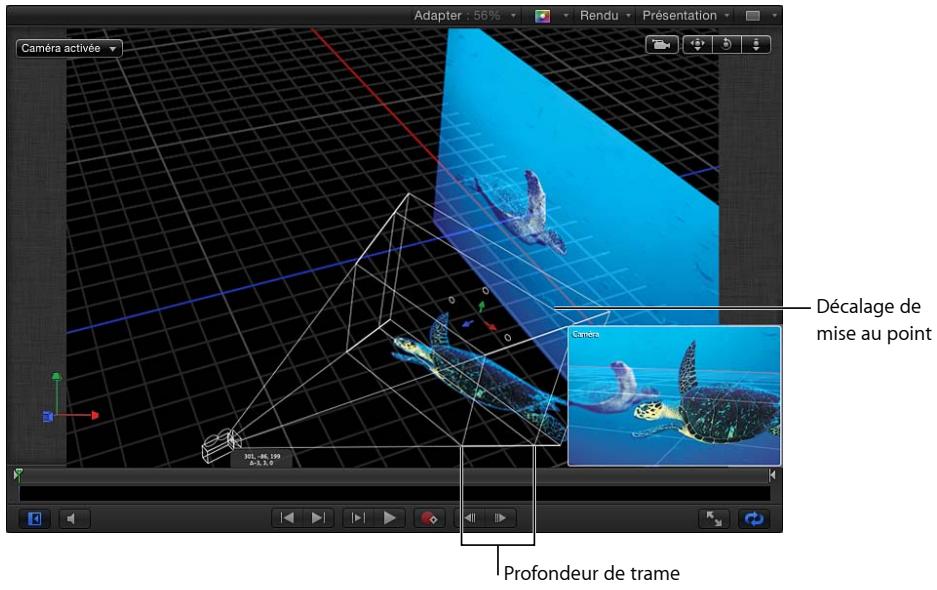The height and width of the screenshot is (590, 937).
Task: Click the blue Z axis cube of 3D compass
Action: pyautogui.click(x=48, y=416)
